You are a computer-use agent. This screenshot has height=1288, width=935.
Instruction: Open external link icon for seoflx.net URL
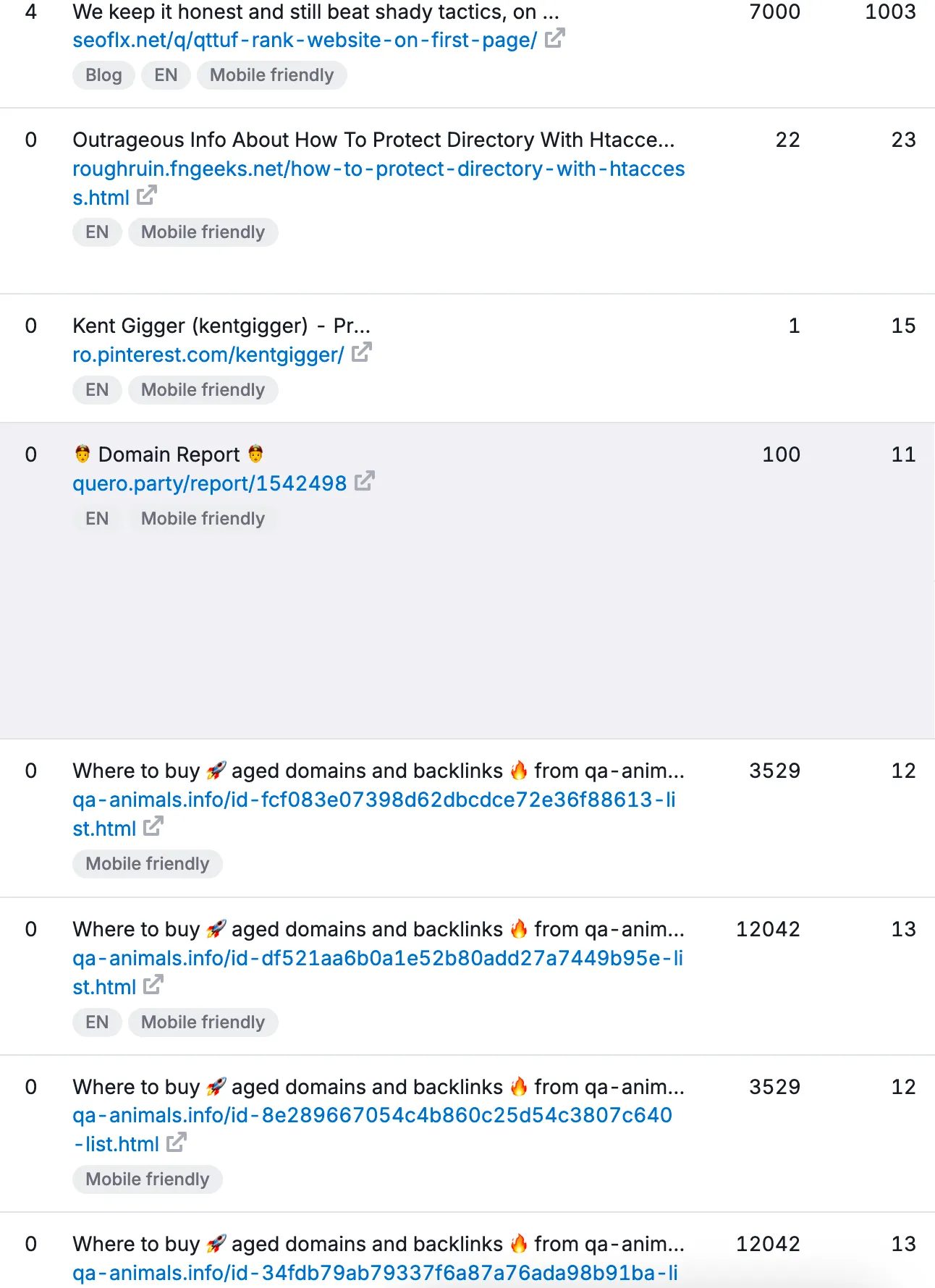coord(554,38)
